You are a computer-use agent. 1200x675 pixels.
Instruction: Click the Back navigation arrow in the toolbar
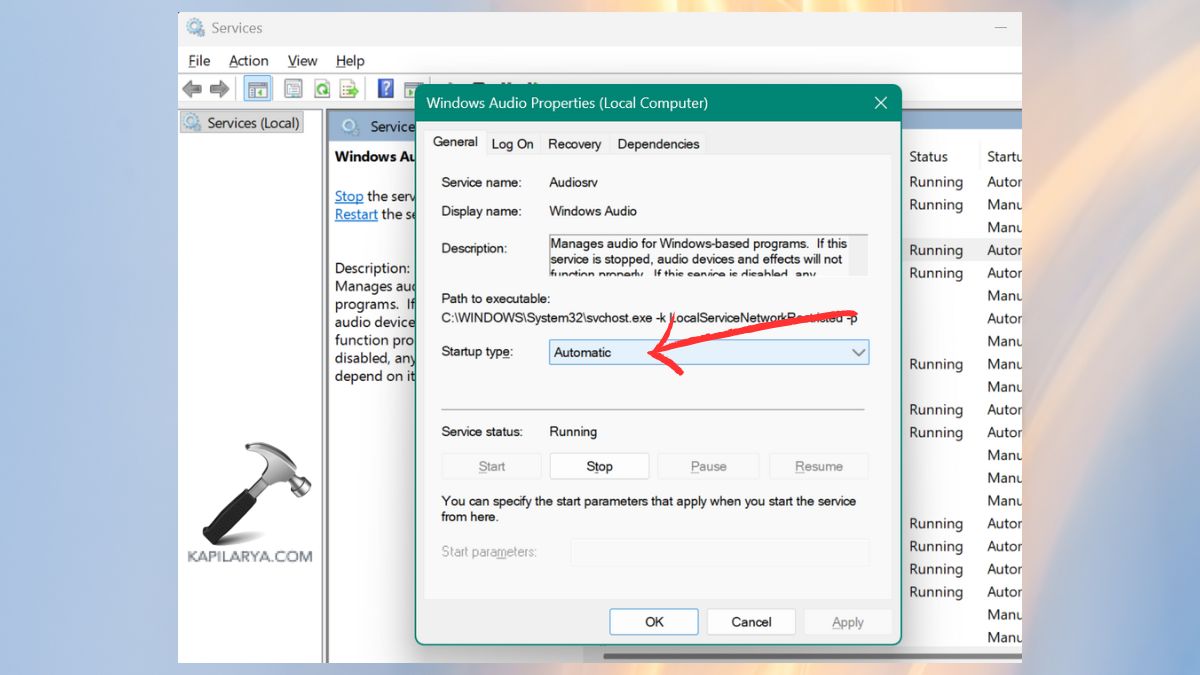(191, 88)
